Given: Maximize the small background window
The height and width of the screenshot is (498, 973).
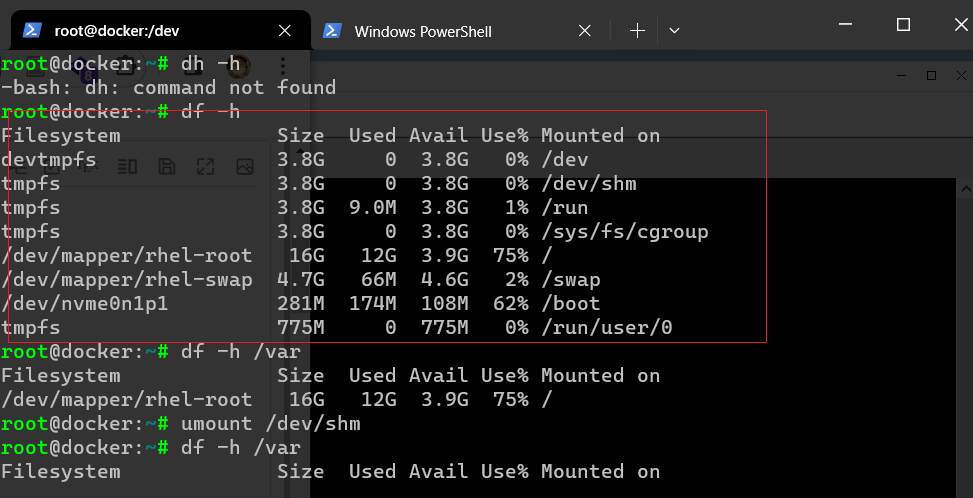Looking at the screenshot, I should [x=931, y=76].
